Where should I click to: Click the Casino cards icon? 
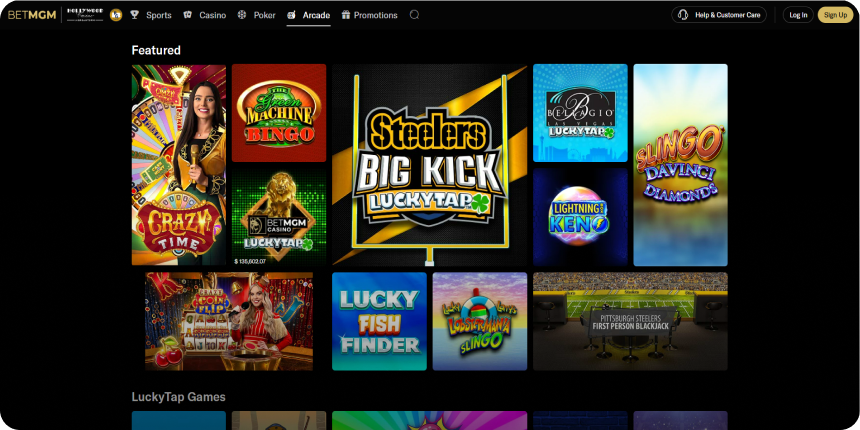coord(188,15)
